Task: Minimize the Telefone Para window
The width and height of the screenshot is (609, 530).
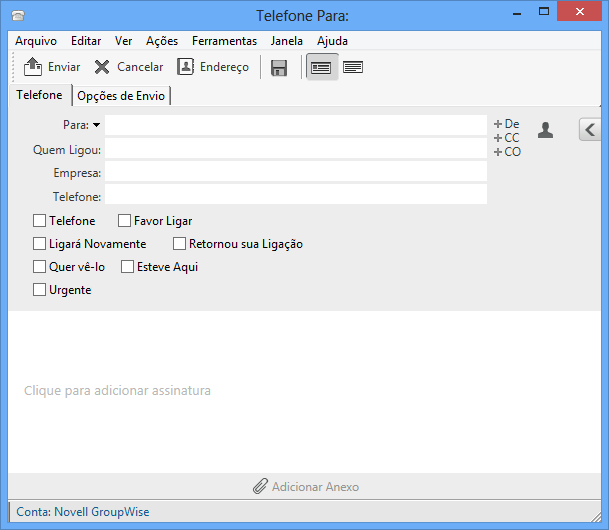Action: 517,13
